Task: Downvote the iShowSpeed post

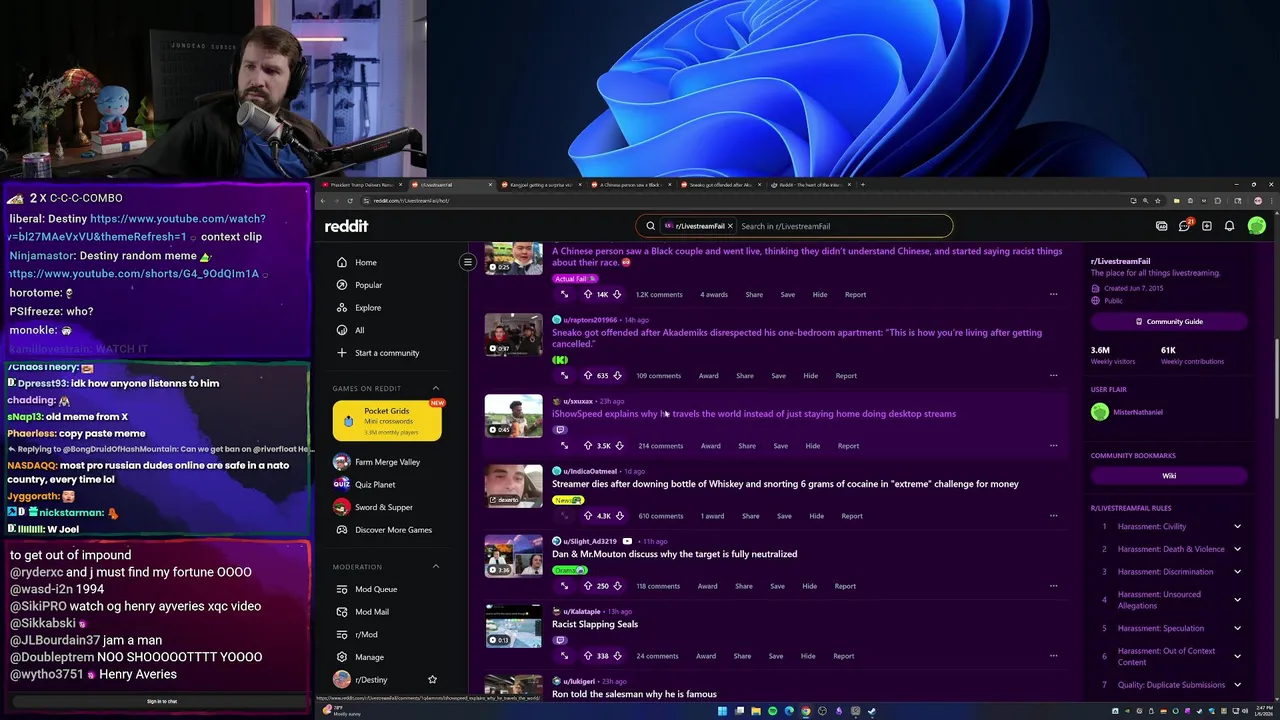Action: pos(619,446)
